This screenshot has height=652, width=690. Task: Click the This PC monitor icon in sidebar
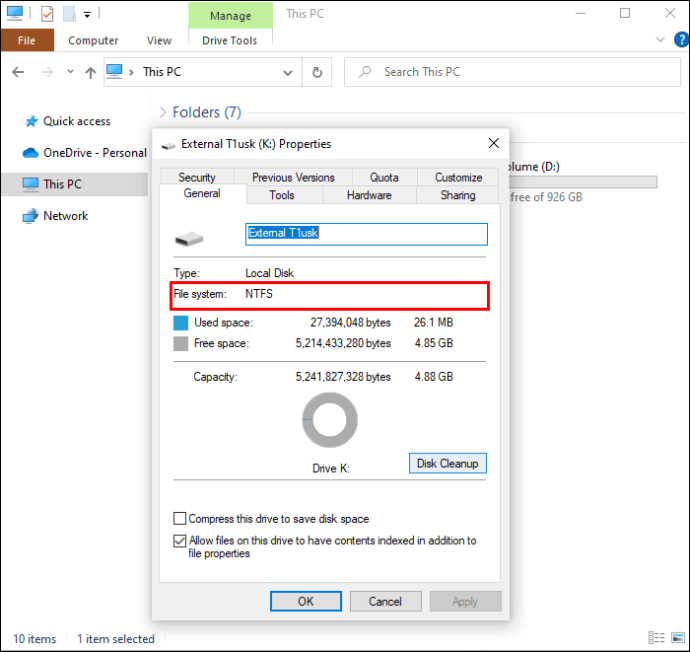pyautogui.click(x=30, y=184)
